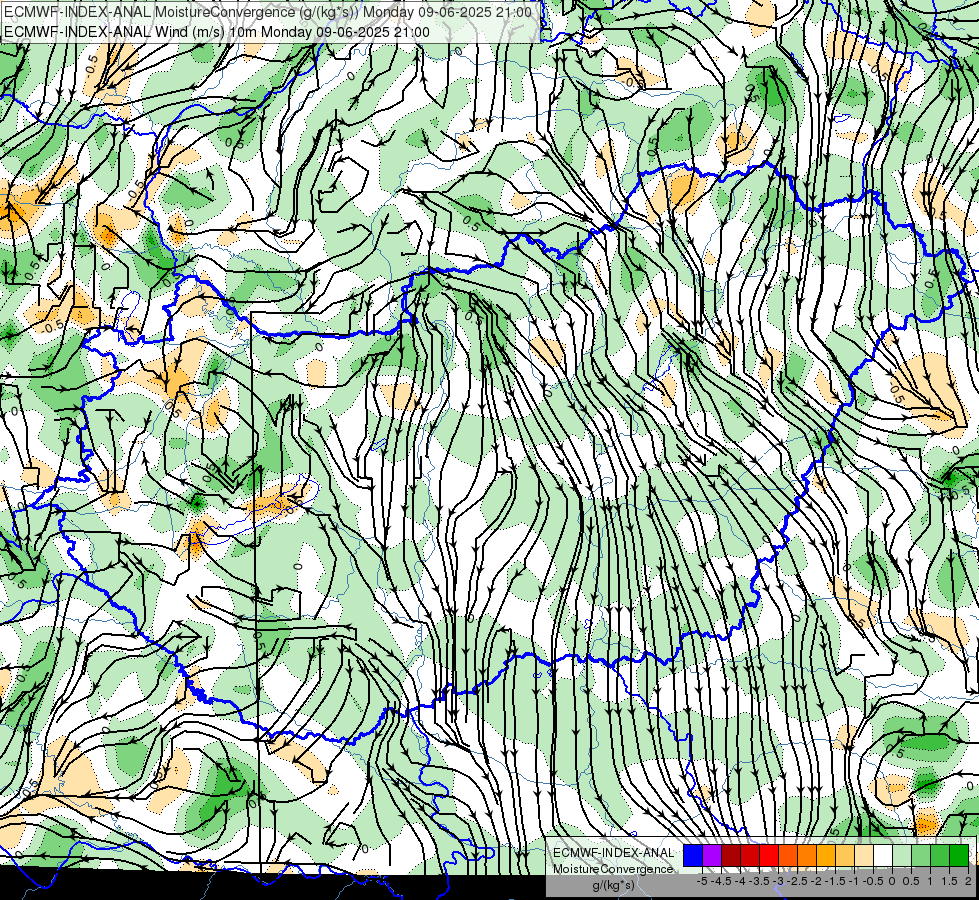Viewport: 979px width, 900px height.
Task: Click the 'Wind (m/s) 10m' title line
Action: (217, 32)
